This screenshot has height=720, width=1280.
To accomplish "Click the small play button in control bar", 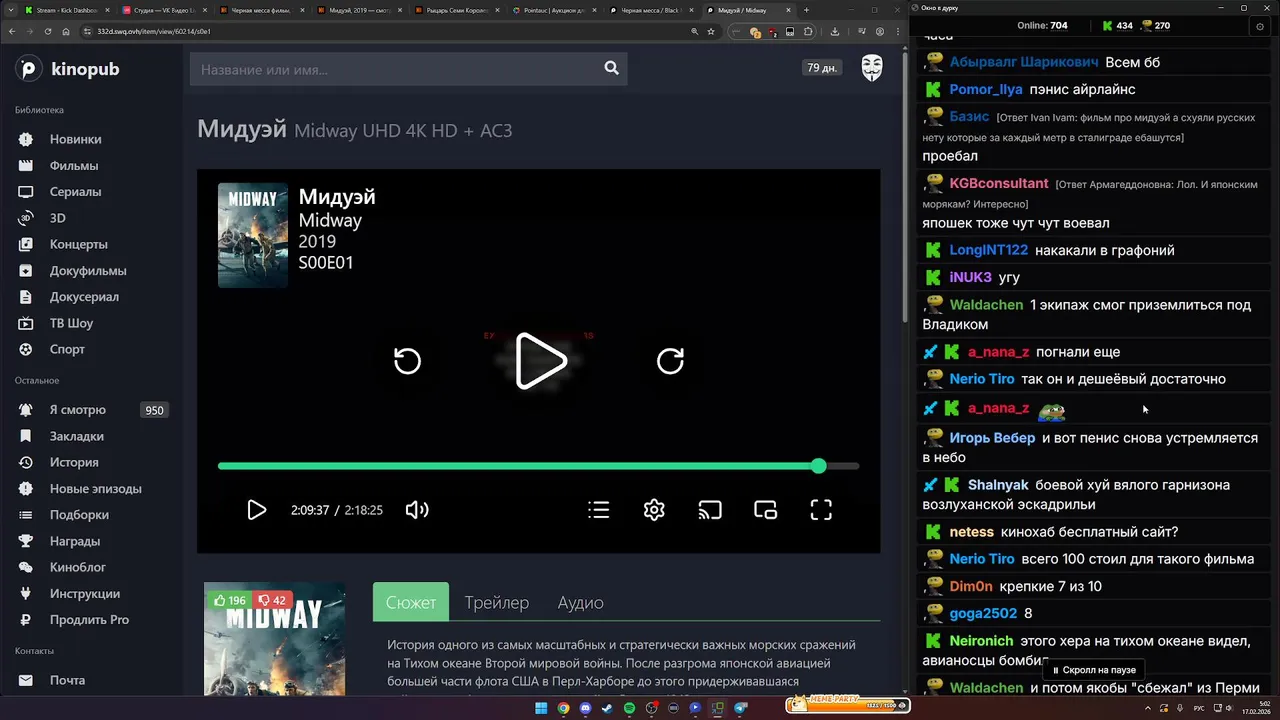I will [257, 510].
